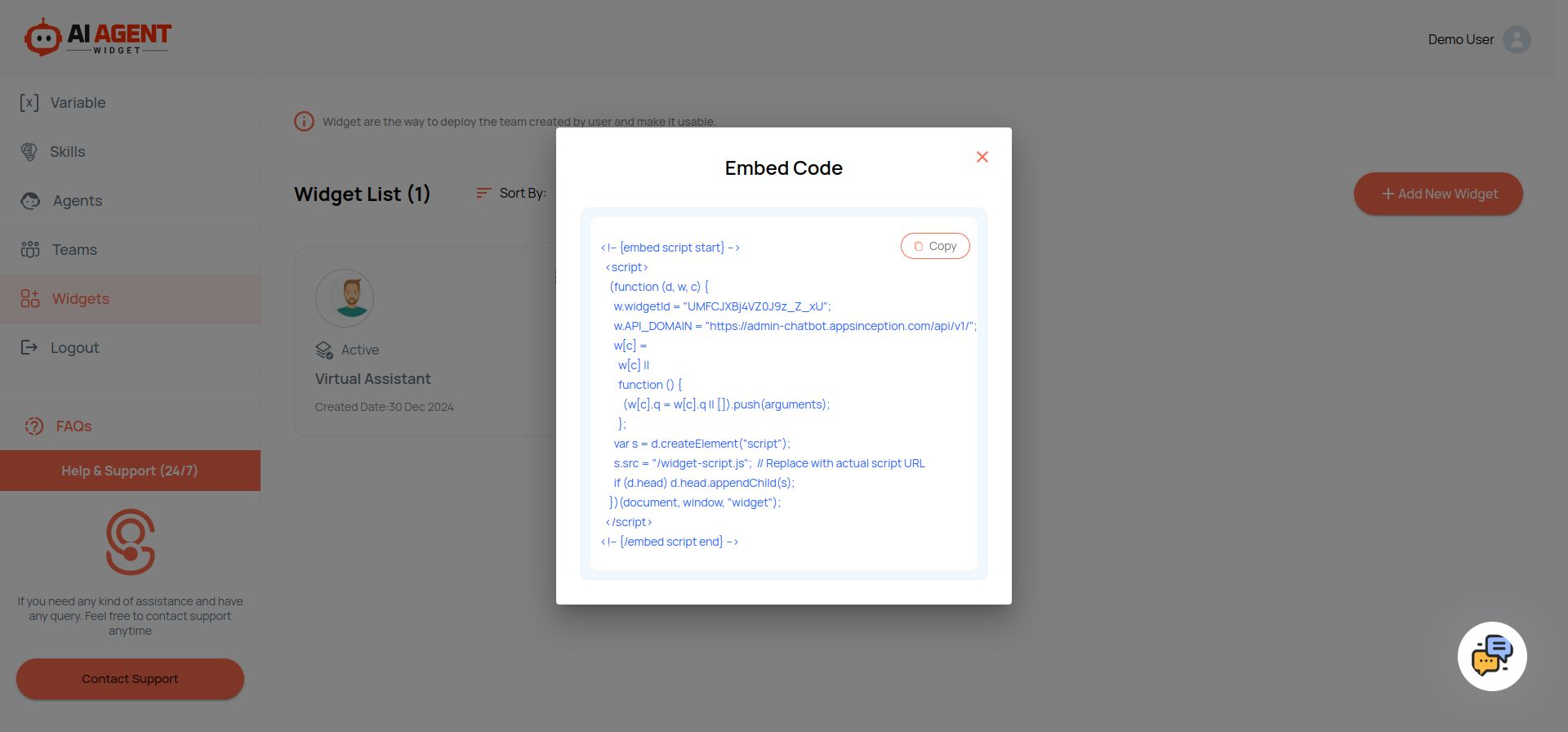Open the floating chat bubble widget
Viewport: 1568px width, 732px height.
[1492, 657]
